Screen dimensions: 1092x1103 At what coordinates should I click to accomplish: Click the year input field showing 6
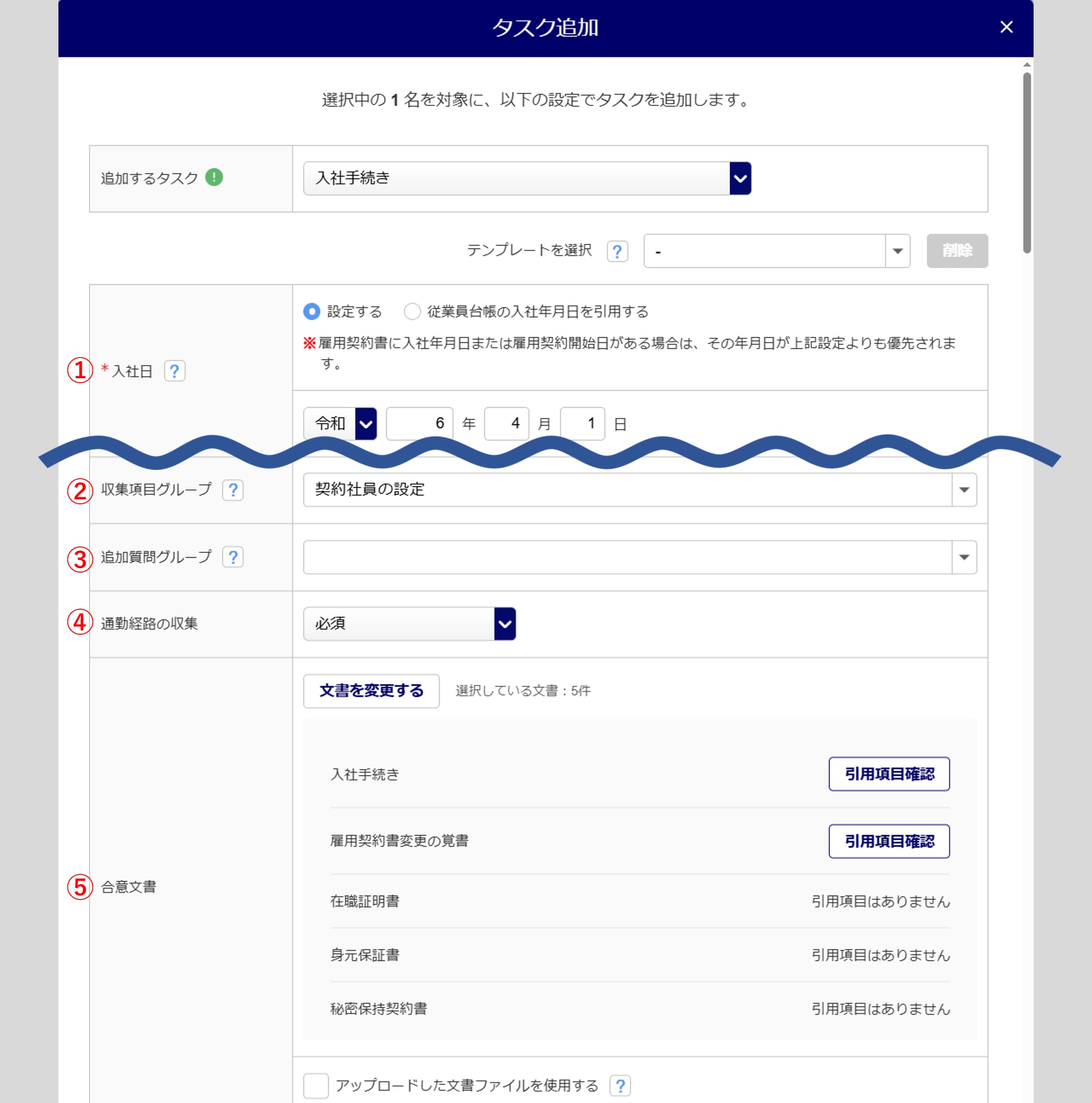(x=419, y=424)
